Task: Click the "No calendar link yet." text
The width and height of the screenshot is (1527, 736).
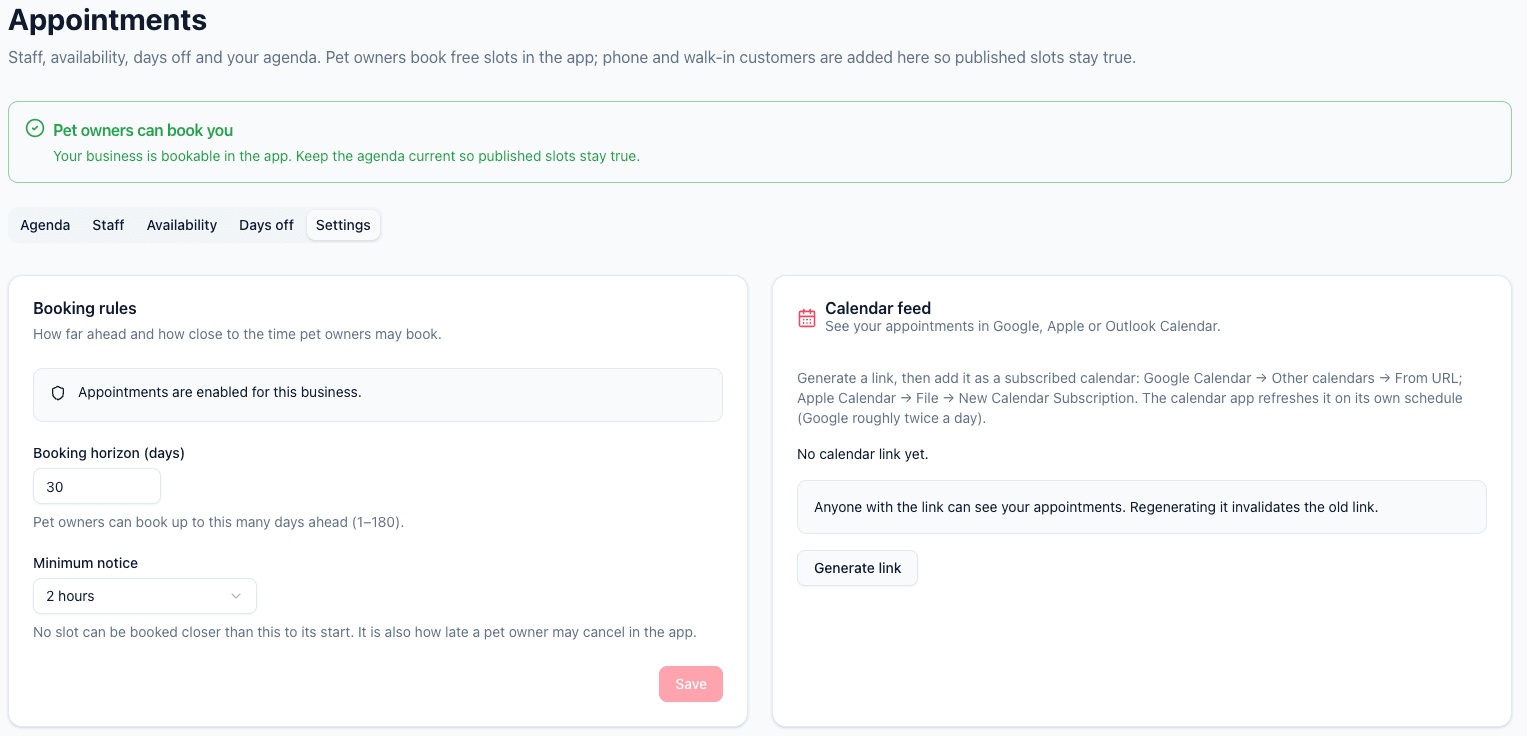Action: pyautogui.click(x=863, y=454)
